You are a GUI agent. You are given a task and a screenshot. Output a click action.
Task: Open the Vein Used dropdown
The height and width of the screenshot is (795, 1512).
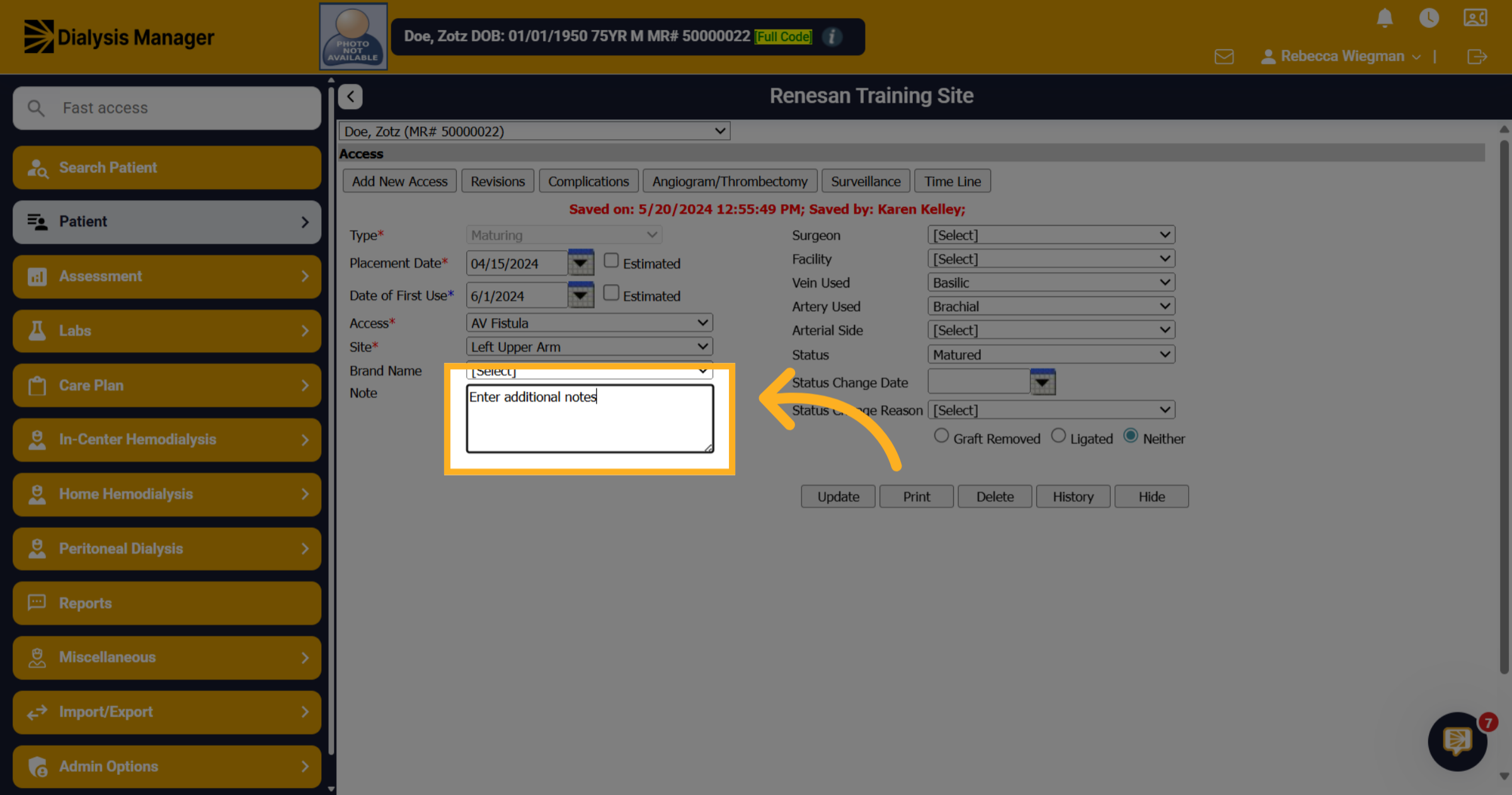pyautogui.click(x=1051, y=283)
